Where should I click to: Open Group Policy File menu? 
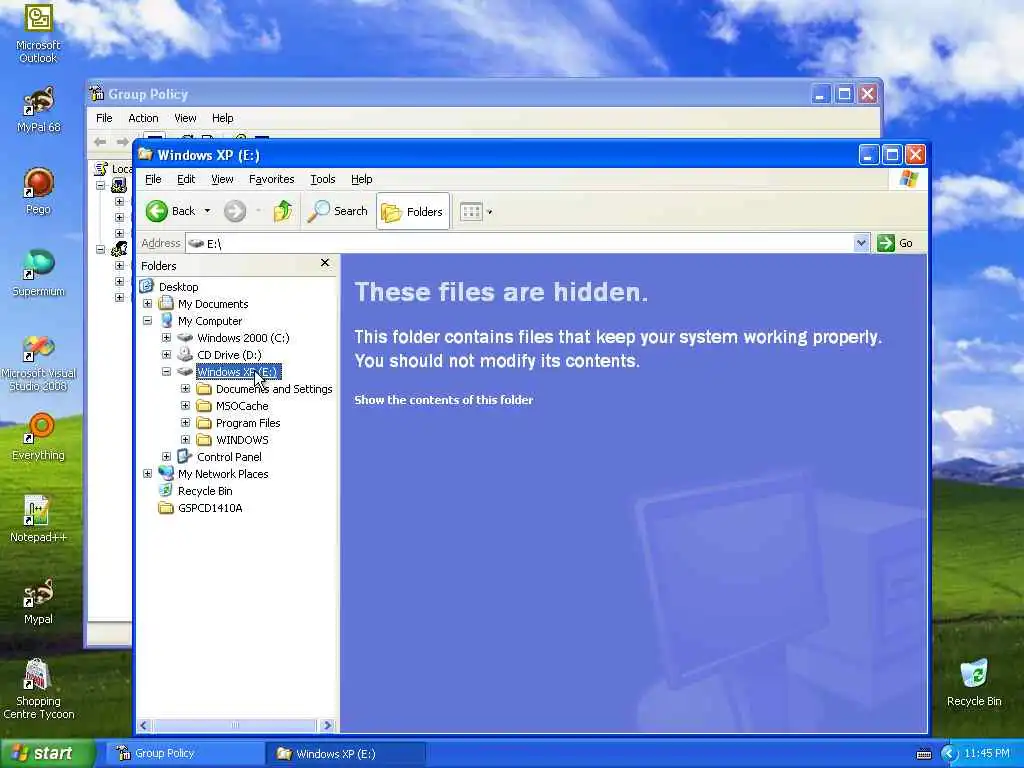[104, 118]
